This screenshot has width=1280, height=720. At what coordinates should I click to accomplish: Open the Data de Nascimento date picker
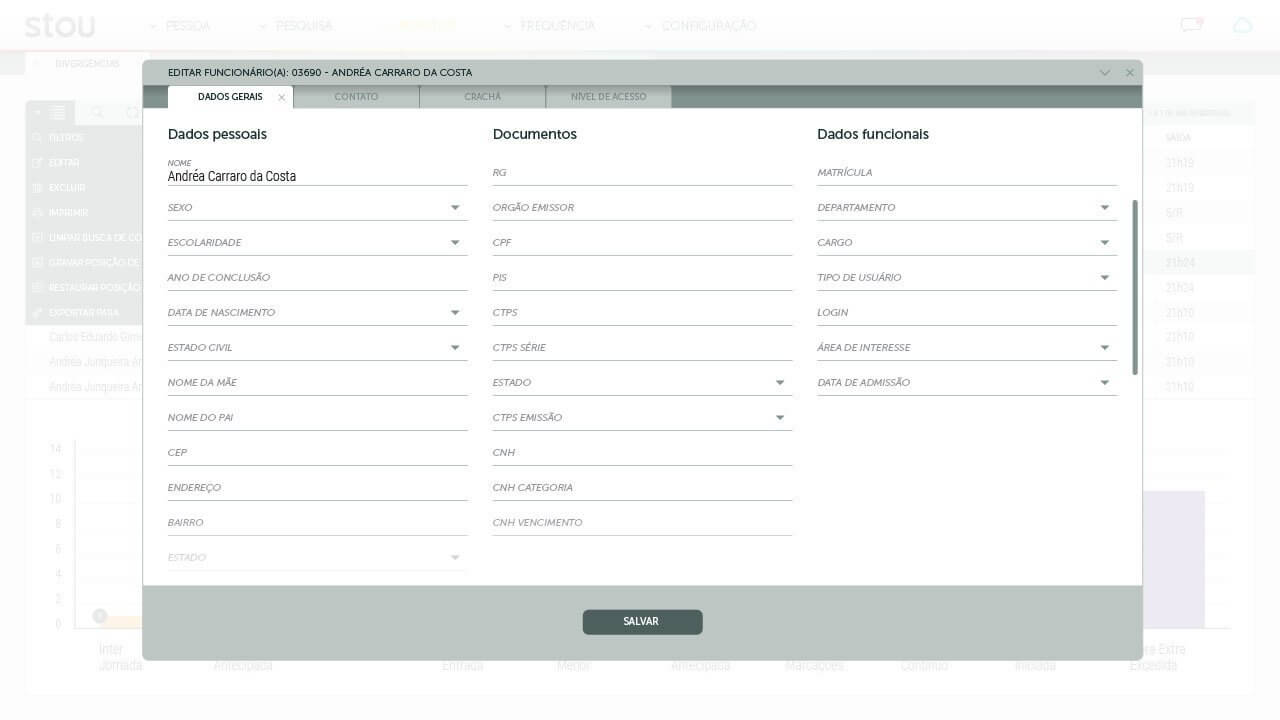pos(455,313)
